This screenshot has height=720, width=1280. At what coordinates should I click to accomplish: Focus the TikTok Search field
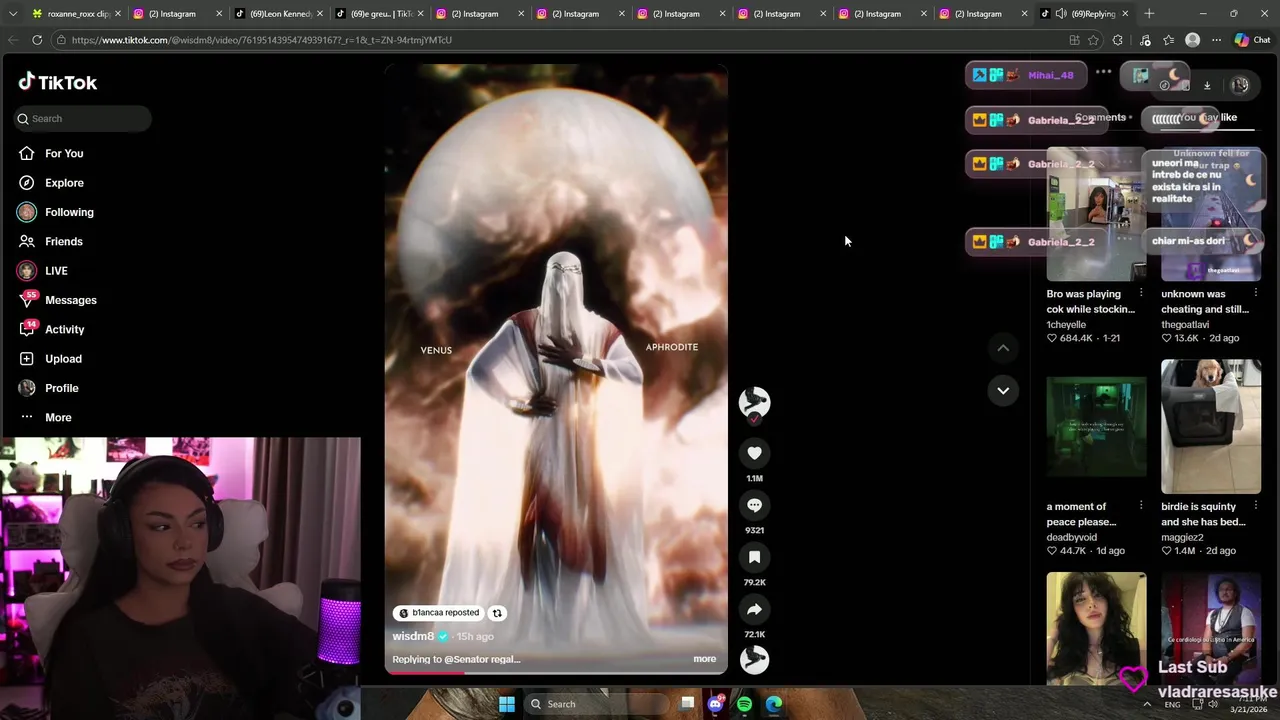(83, 118)
